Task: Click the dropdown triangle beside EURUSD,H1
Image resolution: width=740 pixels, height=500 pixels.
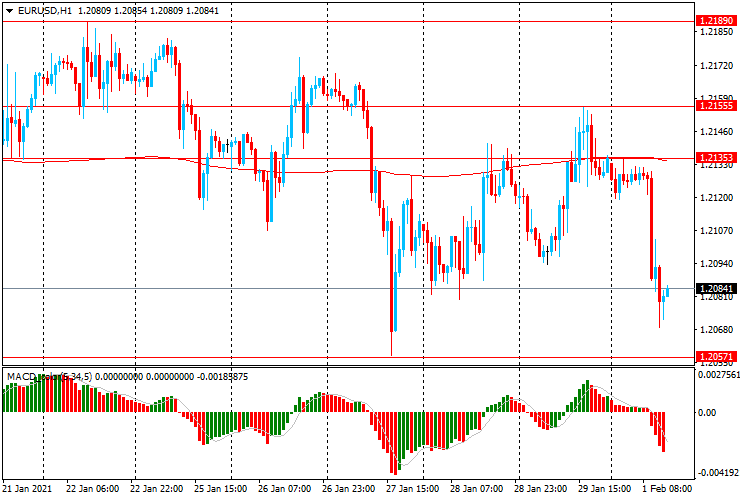Action: tap(9, 11)
